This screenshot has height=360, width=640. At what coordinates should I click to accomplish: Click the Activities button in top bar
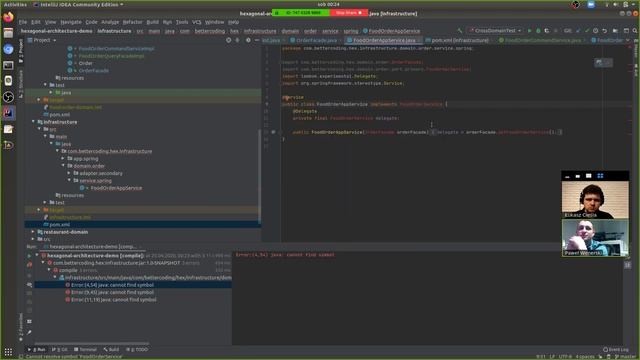click(x=15, y=4)
